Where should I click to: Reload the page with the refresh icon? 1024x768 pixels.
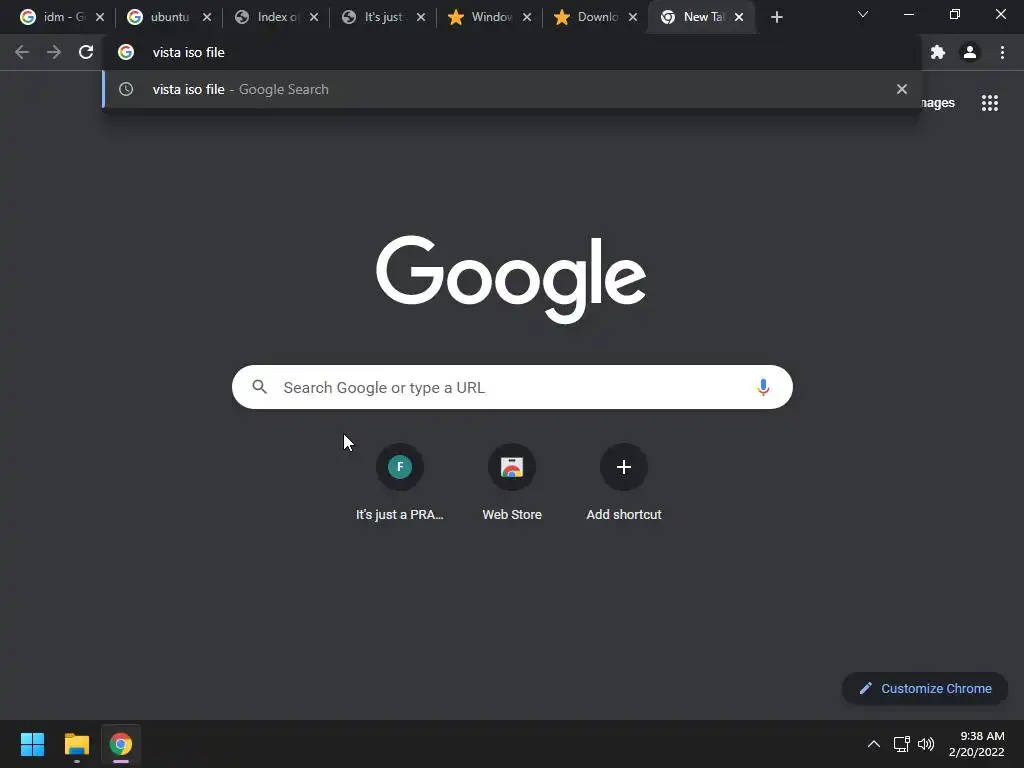(x=86, y=52)
